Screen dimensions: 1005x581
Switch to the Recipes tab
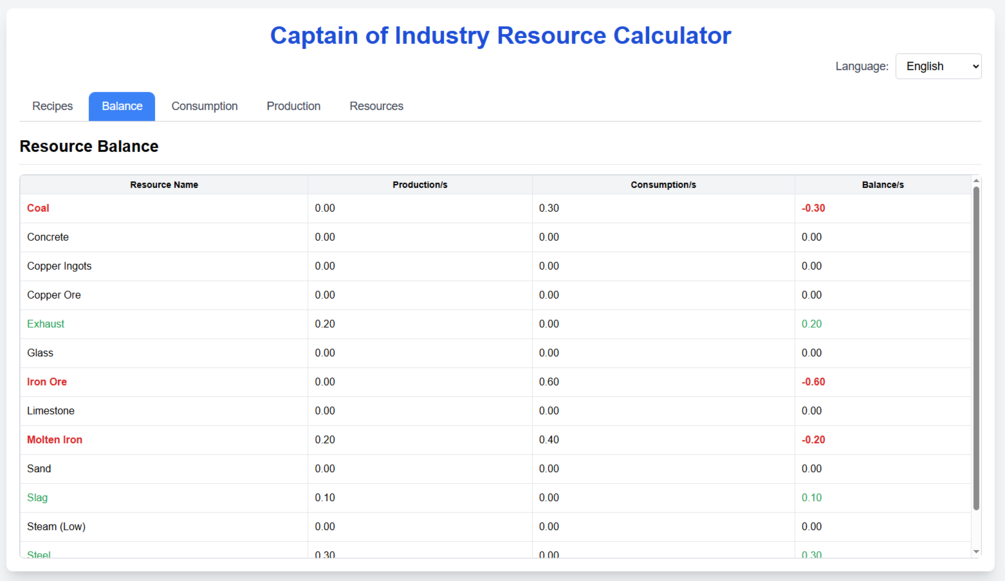(x=52, y=106)
